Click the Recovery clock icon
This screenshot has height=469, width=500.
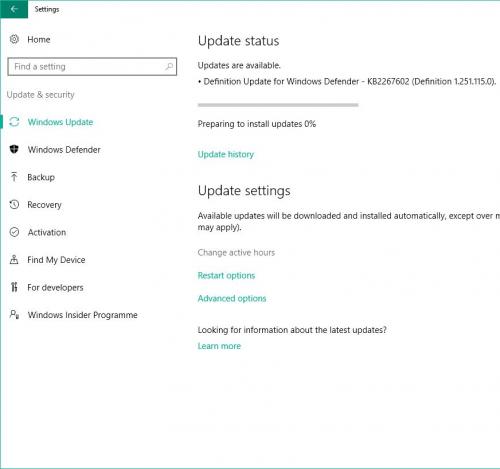point(14,204)
